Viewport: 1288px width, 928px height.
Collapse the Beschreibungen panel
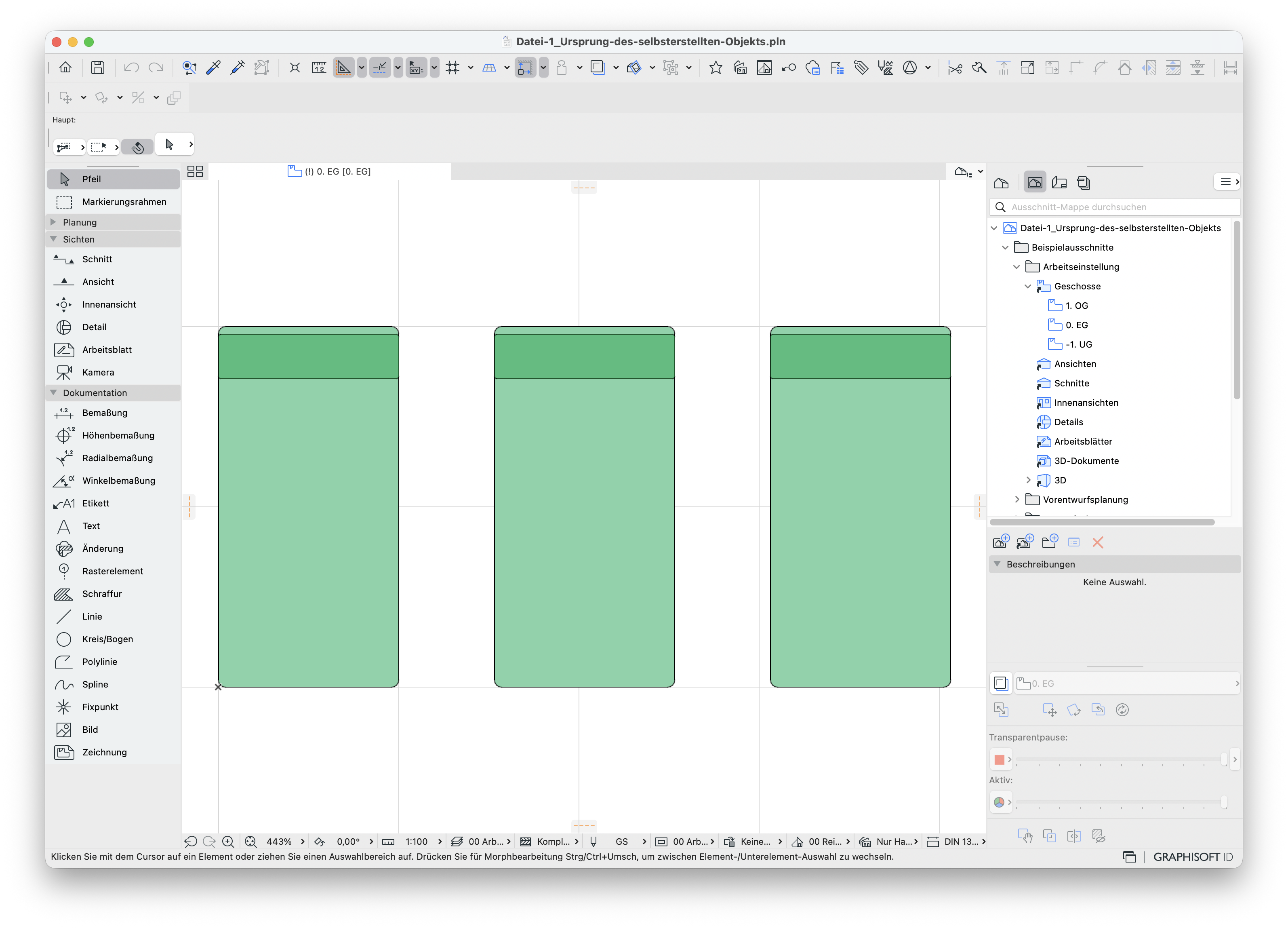tap(997, 564)
